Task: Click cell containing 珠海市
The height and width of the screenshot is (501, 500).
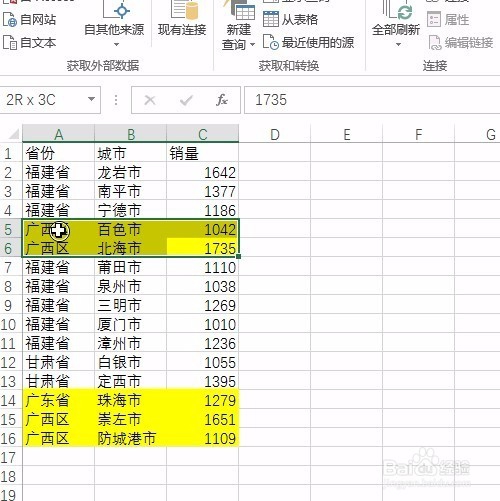Action: coord(131,400)
